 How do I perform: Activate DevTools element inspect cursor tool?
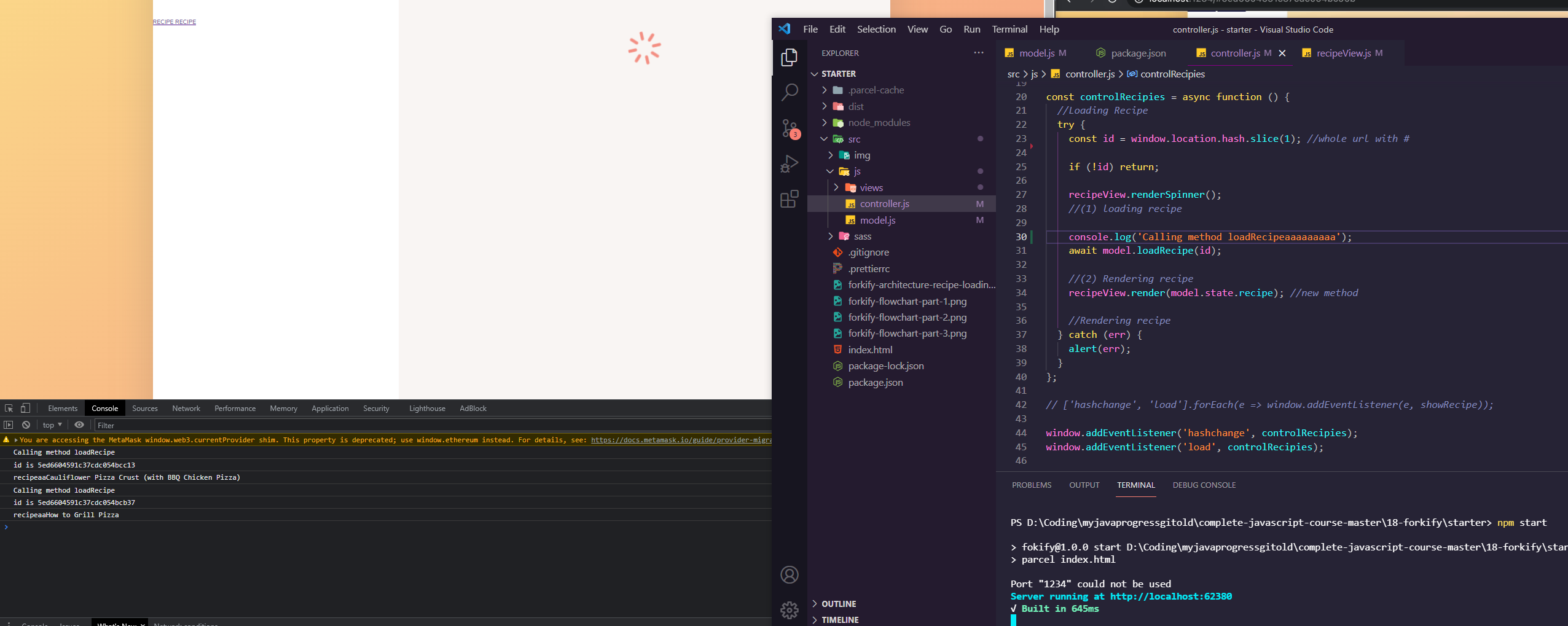(x=9, y=408)
